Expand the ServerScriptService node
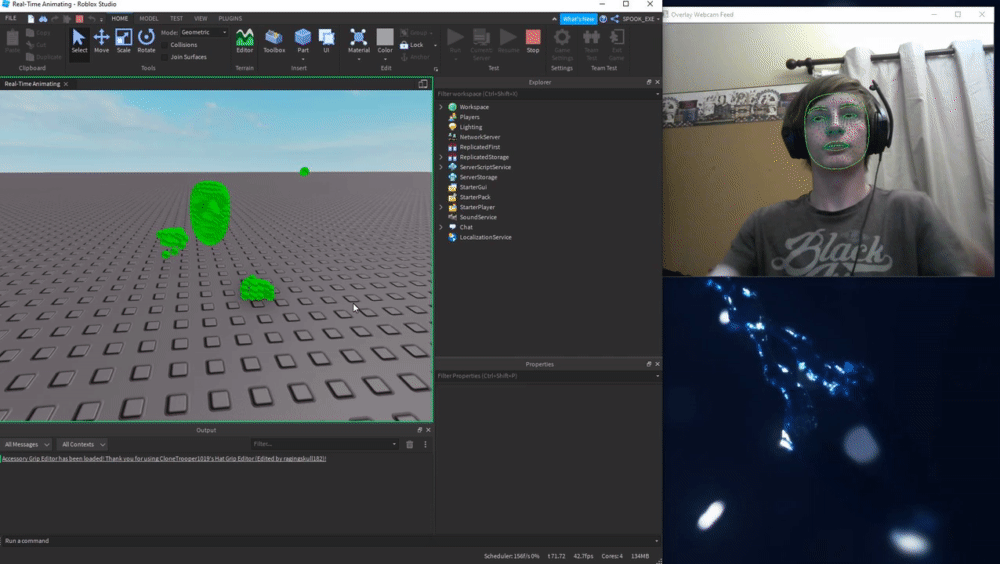 point(441,167)
